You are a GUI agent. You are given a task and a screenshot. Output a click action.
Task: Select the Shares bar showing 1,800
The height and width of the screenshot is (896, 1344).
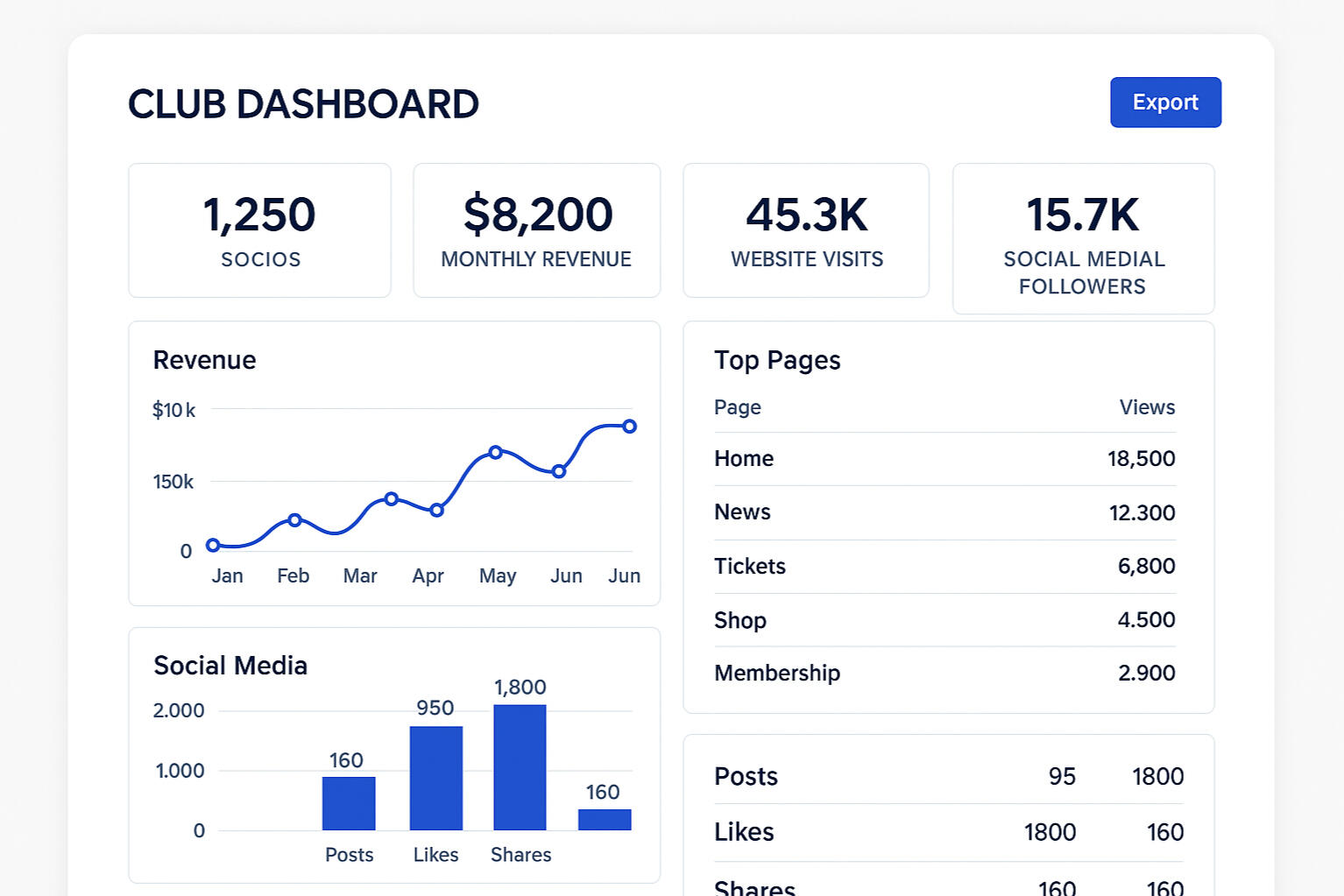point(520,767)
